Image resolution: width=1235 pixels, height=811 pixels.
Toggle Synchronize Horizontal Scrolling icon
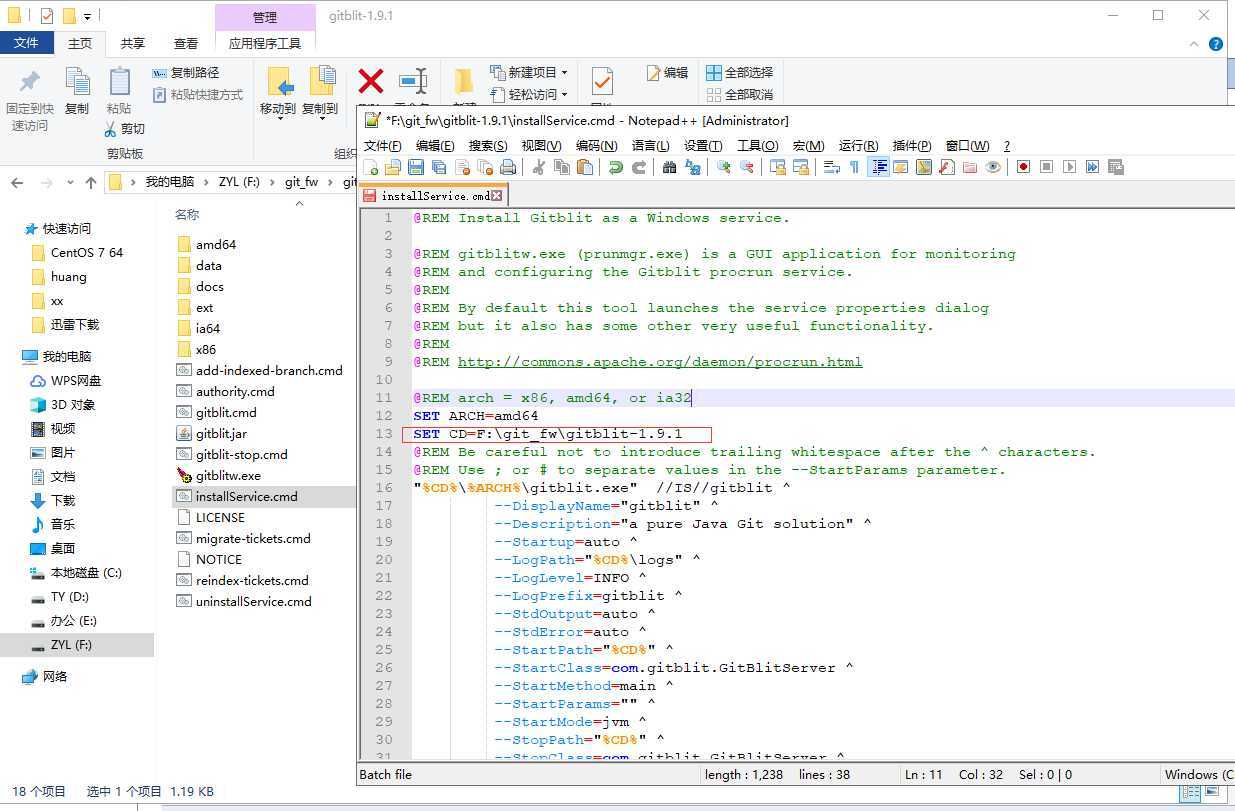tap(800, 167)
